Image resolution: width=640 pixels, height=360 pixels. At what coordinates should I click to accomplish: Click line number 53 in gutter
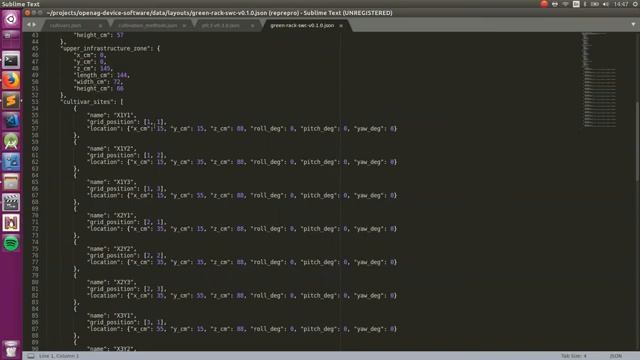coord(35,102)
